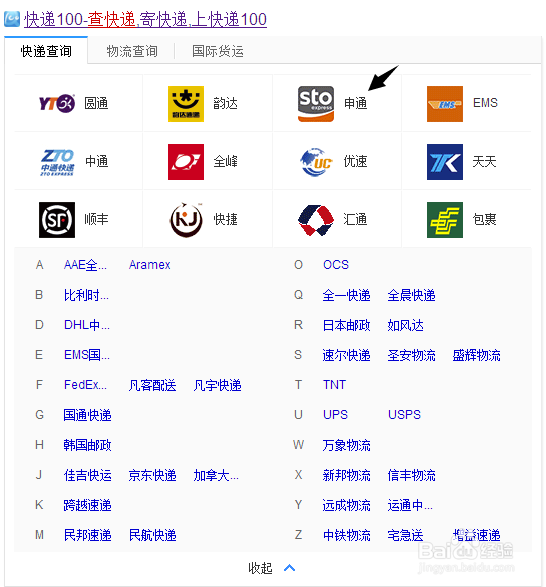Select the 运通中... link
Screen dimensions: 546x587
click(x=410, y=505)
